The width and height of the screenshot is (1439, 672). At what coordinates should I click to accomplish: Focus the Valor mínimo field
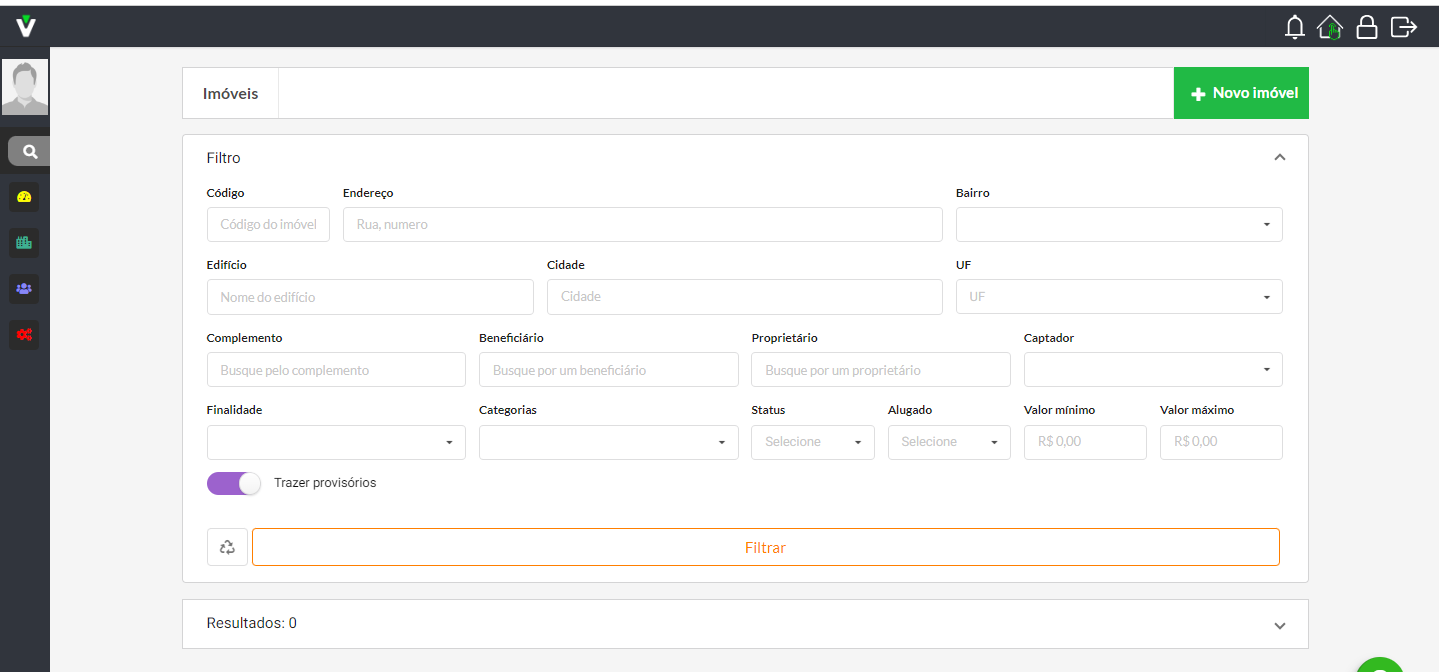pyautogui.click(x=1085, y=442)
